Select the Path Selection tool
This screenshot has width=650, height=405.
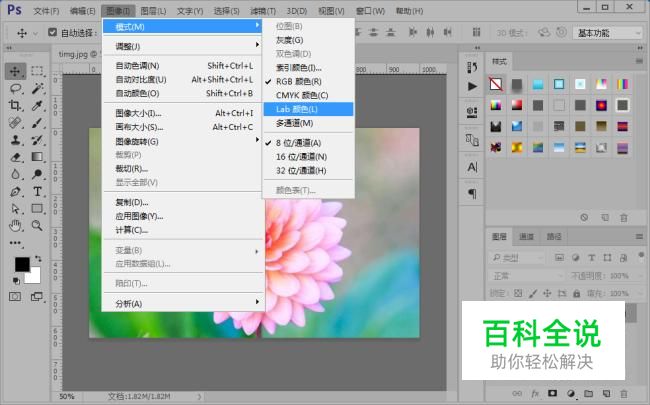[x=16, y=209]
